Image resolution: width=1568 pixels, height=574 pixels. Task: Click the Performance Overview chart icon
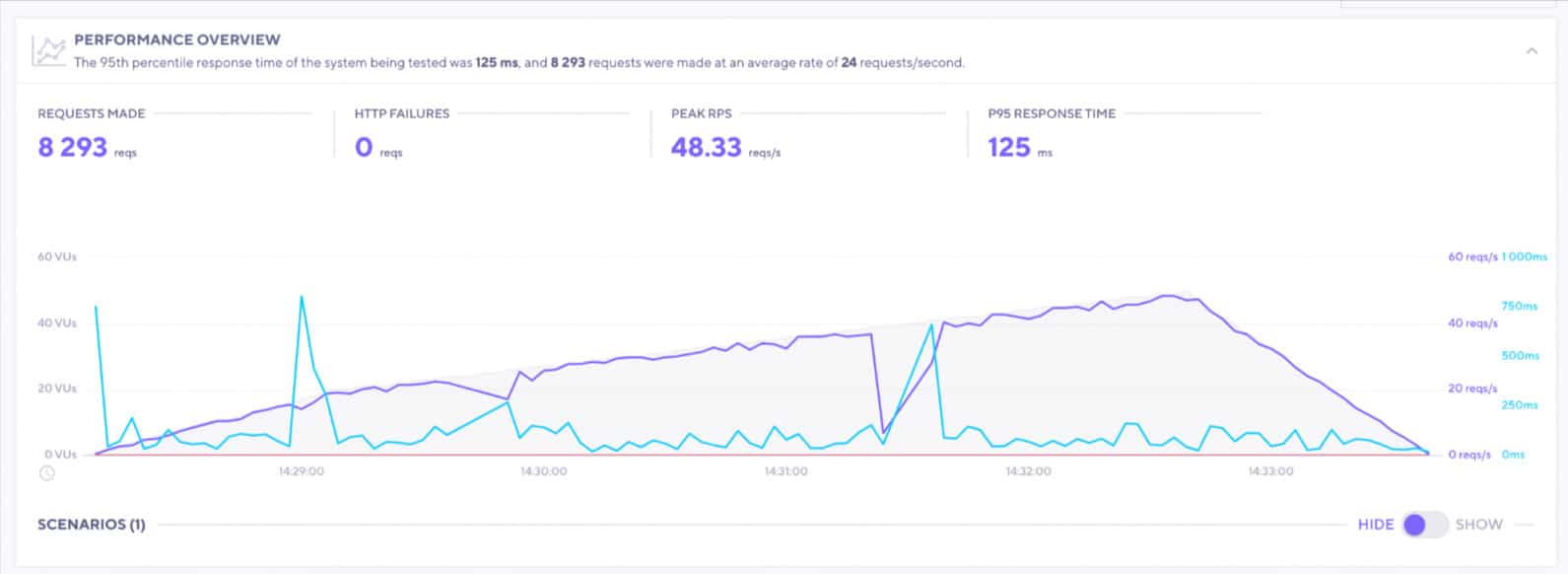tap(49, 51)
